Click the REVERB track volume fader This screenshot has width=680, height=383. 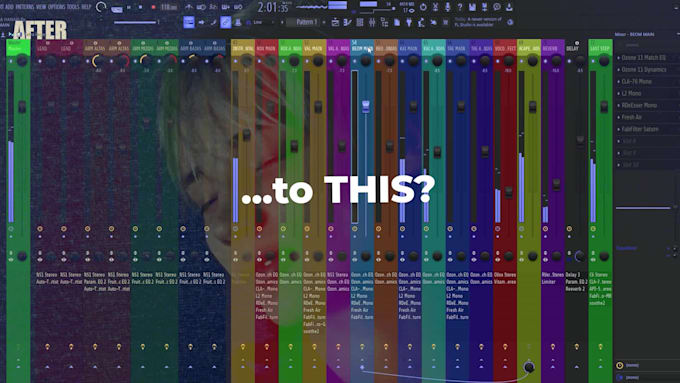(556, 184)
